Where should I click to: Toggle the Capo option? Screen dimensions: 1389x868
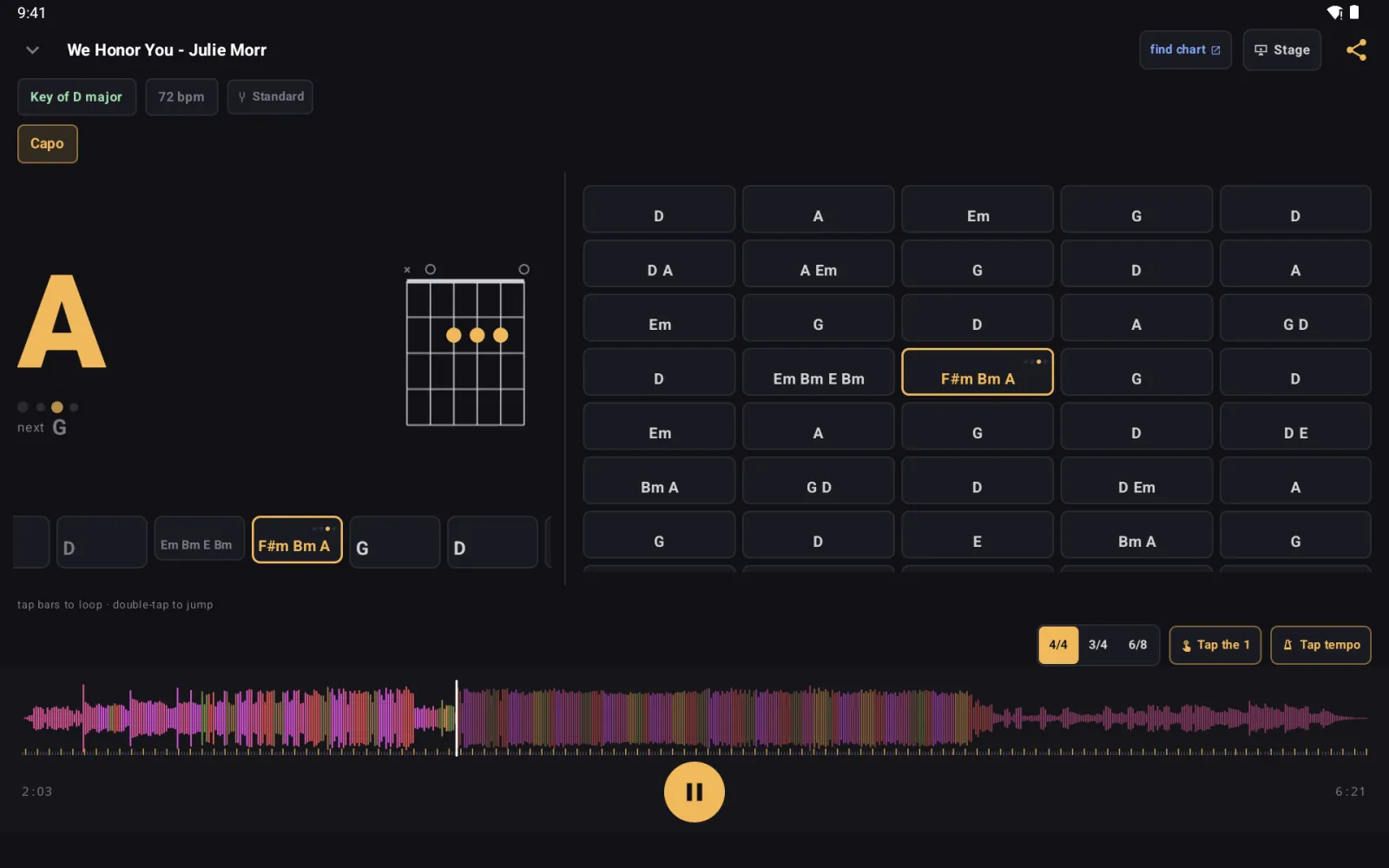[48, 144]
